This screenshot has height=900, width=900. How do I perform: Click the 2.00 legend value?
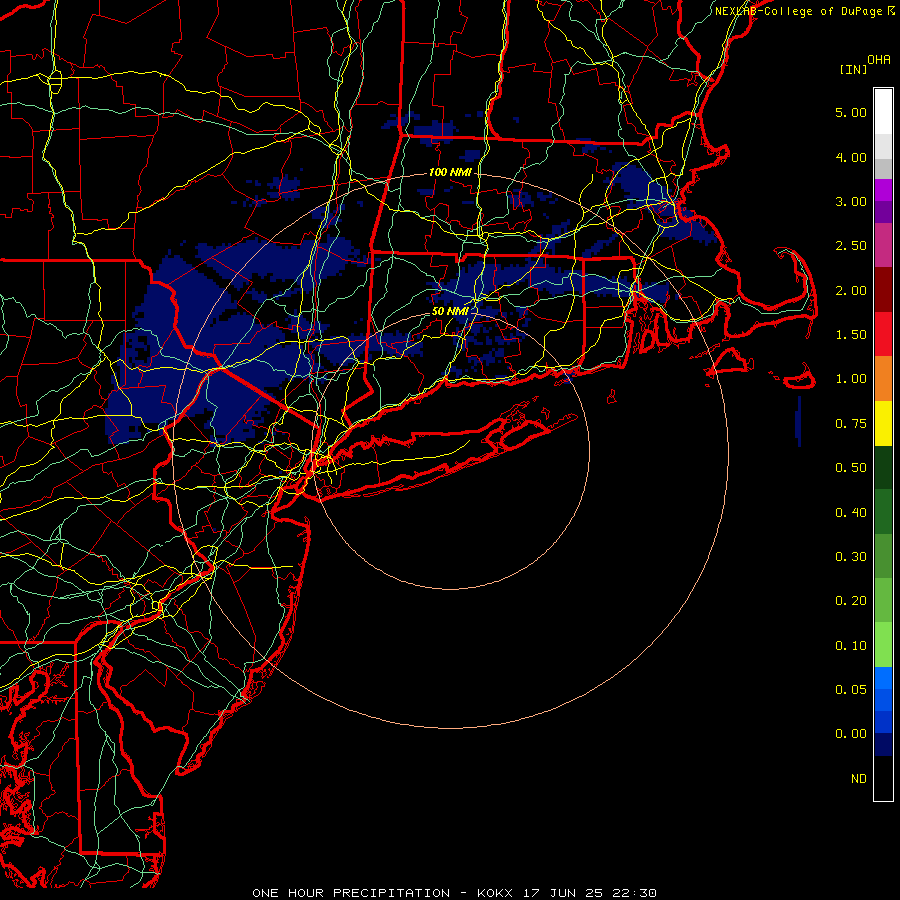pos(851,290)
